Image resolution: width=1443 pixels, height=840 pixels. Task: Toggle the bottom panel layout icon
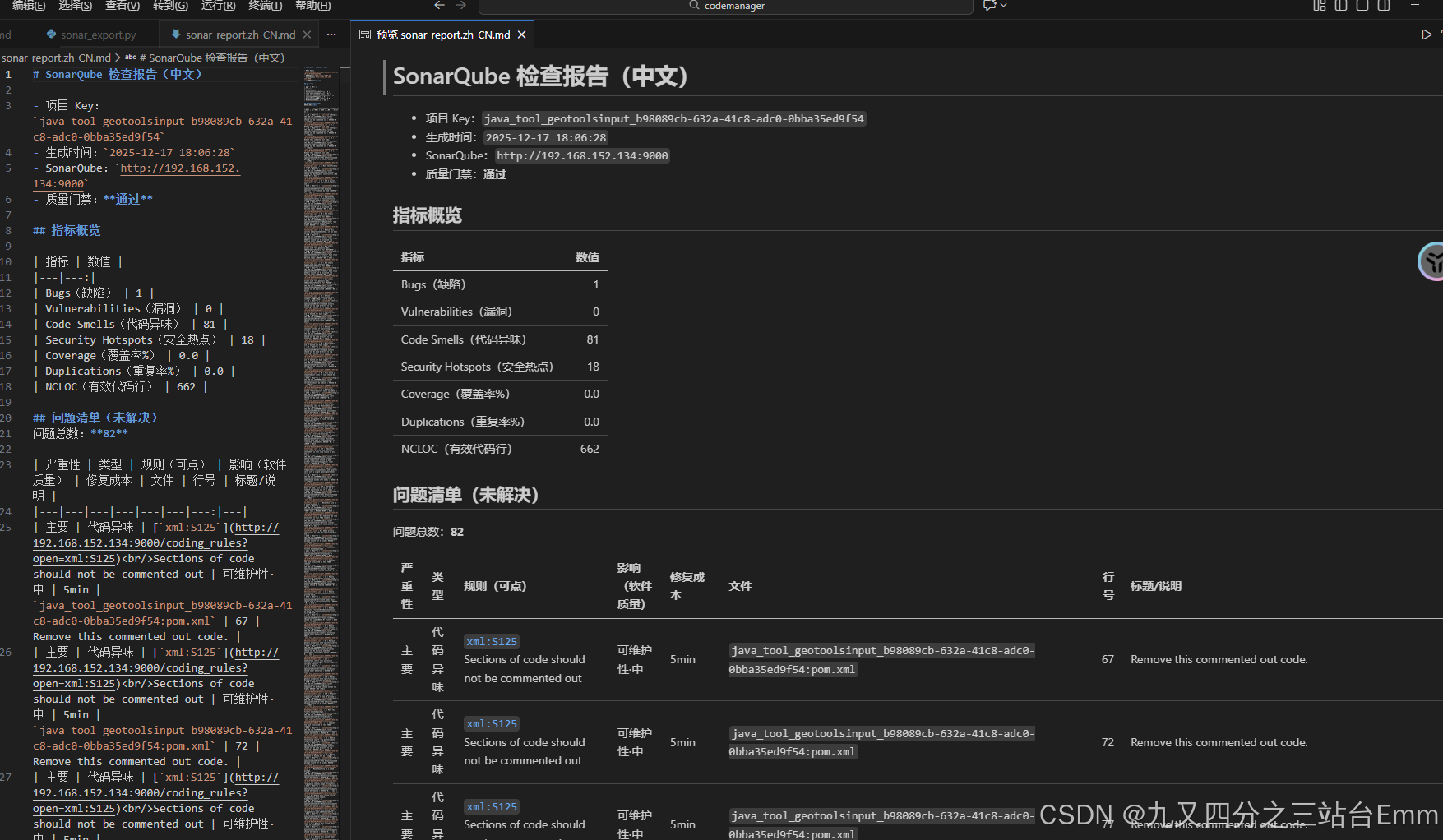[x=1362, y=5]
